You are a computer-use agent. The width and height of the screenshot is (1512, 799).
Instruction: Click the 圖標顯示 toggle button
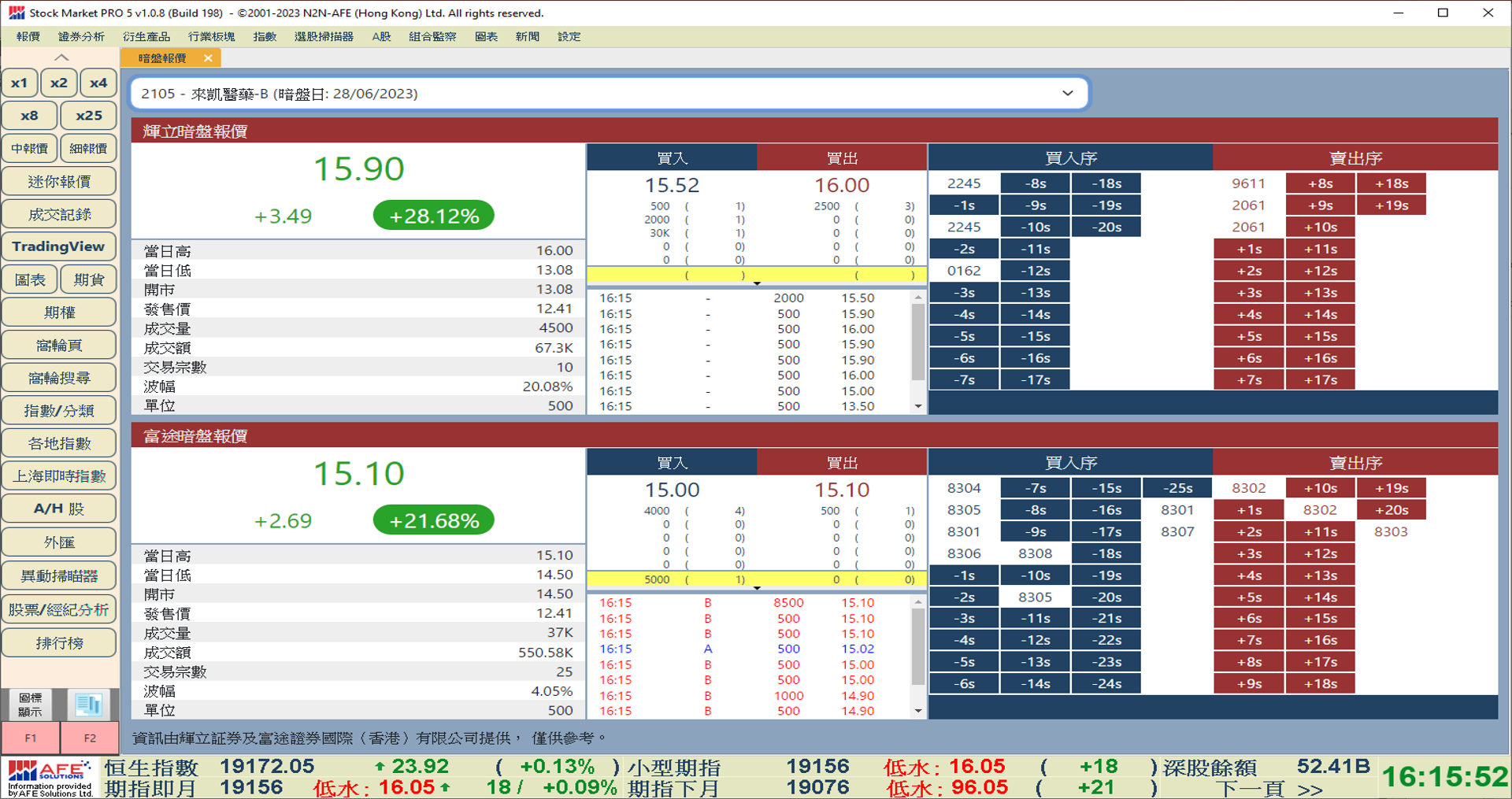coord(31,705)
